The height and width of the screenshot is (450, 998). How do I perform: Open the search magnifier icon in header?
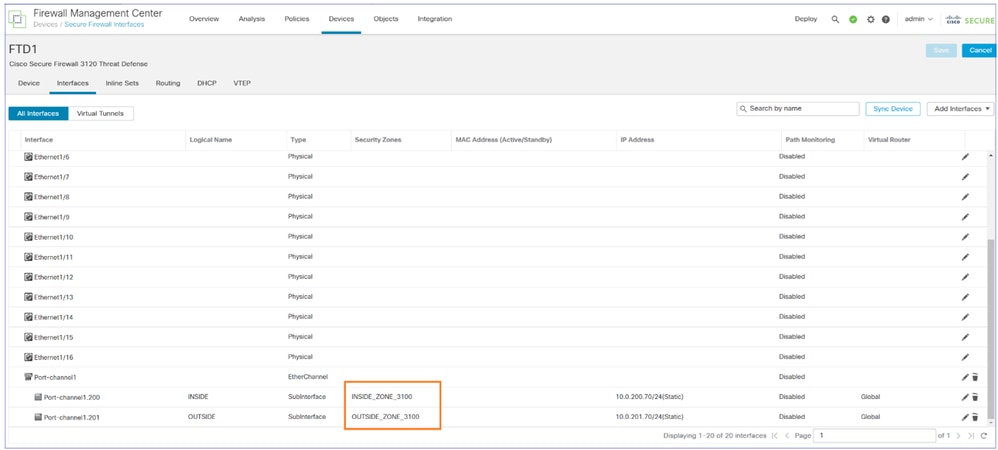835,19
